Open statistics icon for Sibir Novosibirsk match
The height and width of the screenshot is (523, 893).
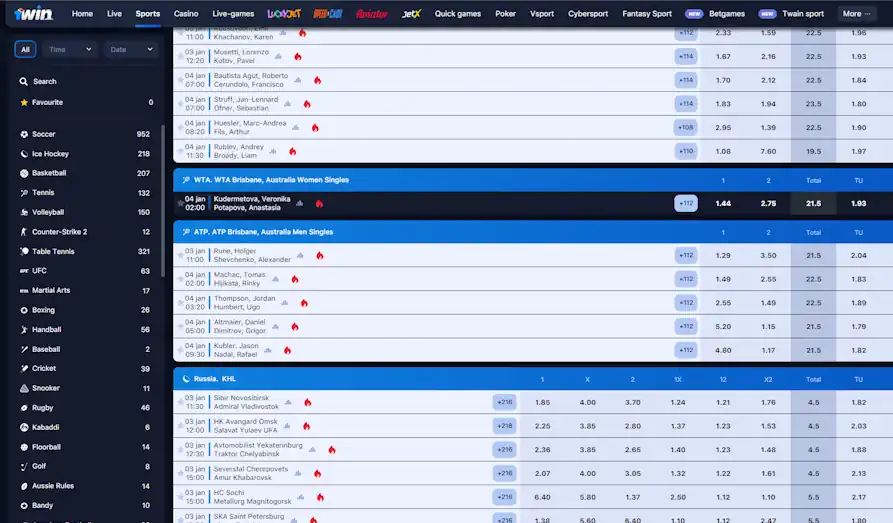tap(288, 402)
